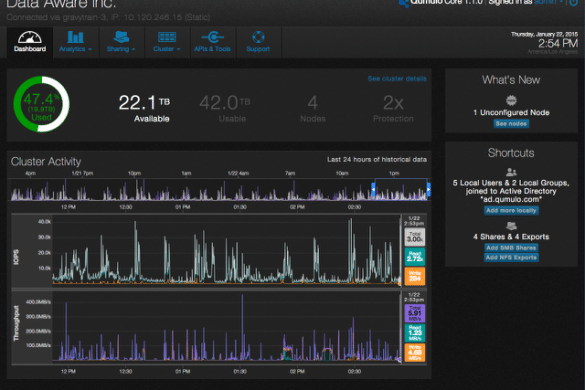The width and height of the screenshot is (585, 390).
Task: Click the IOPS Total 3.00k legend swatch
Action: pyautogui.click(x=414, y=237)
